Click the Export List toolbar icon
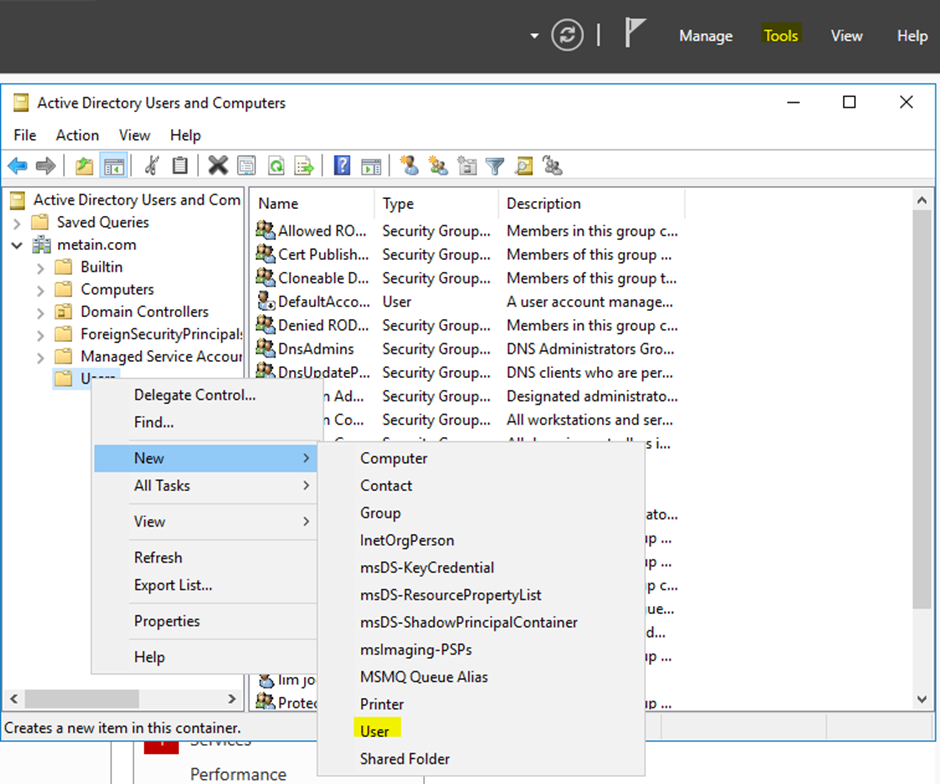940x784 pixels. 305,165
